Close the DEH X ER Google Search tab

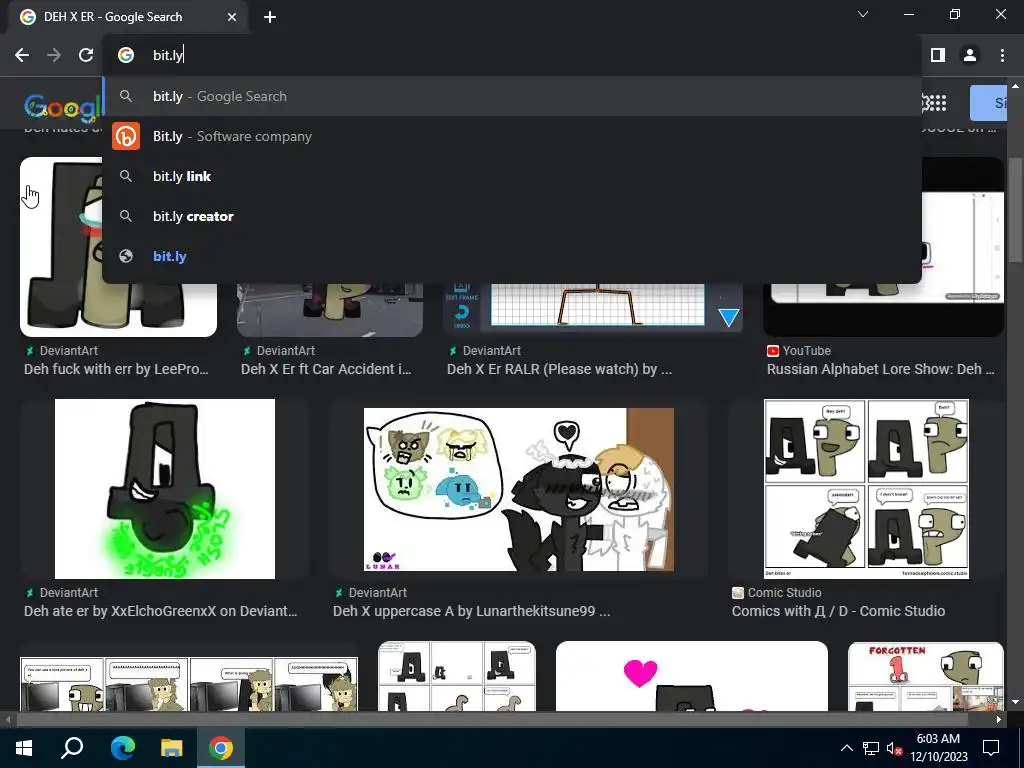[x=232, y=17]
